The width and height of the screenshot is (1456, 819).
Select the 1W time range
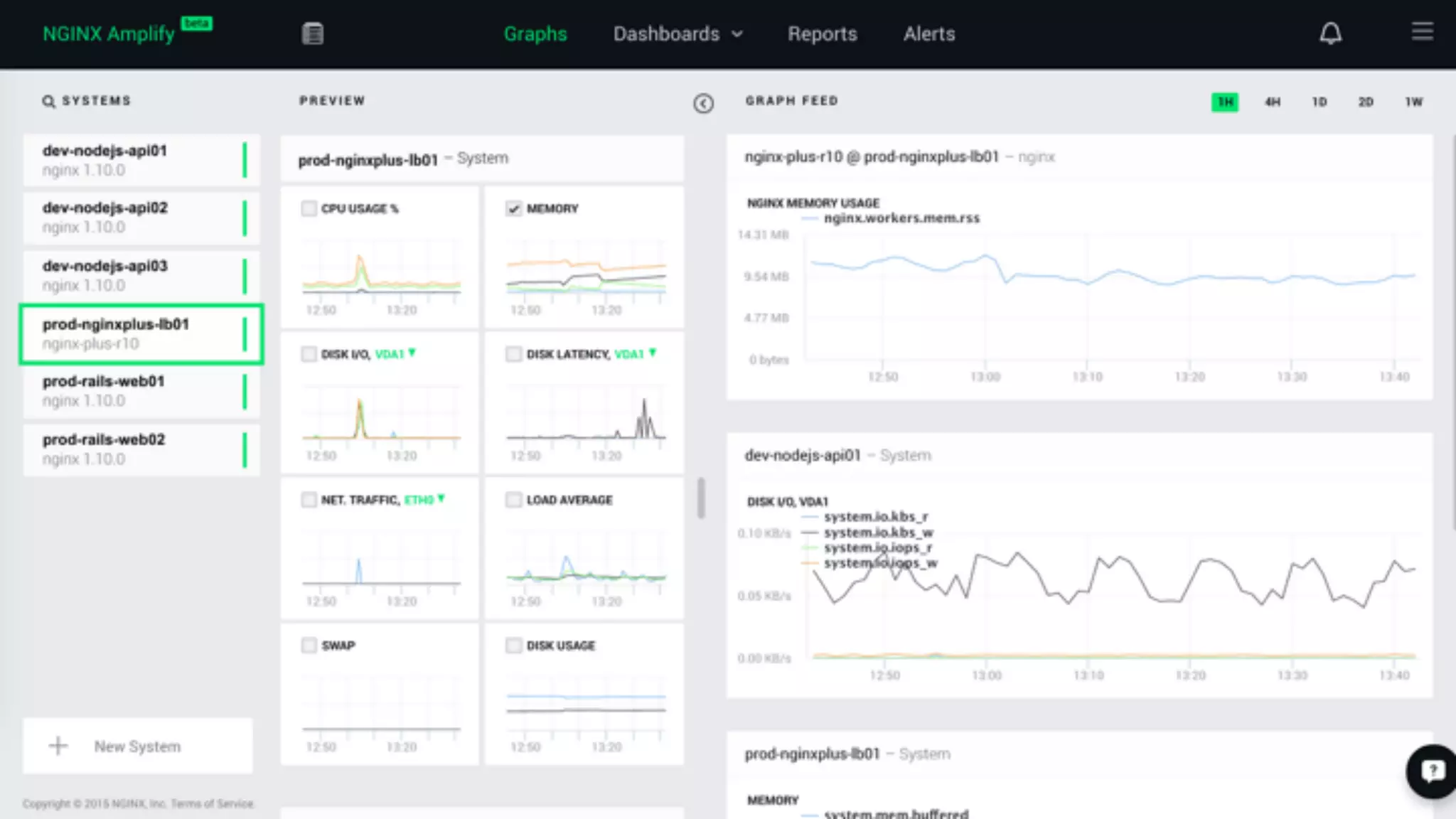(1414, 102)
